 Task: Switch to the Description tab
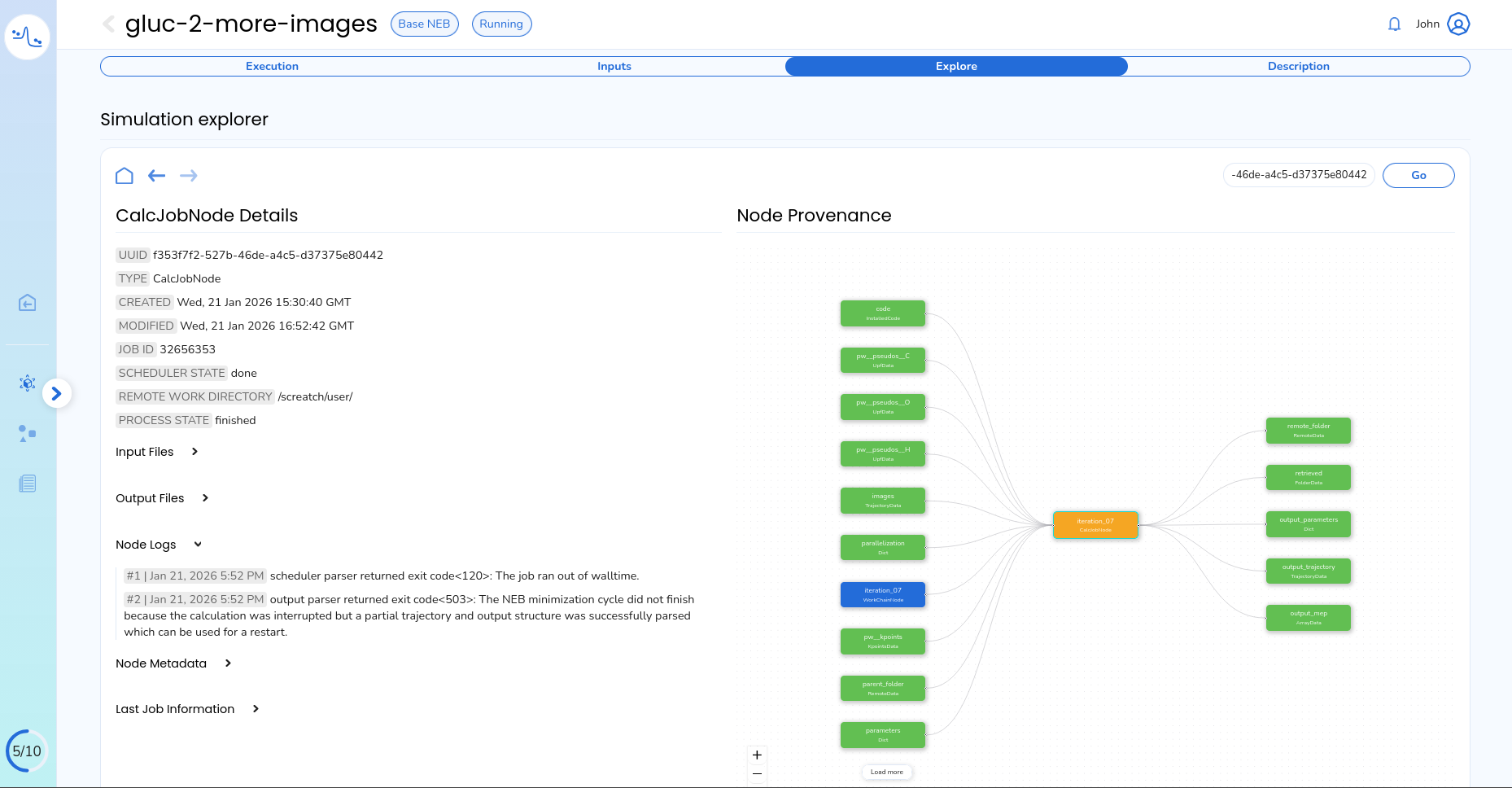click(1298, 67)
